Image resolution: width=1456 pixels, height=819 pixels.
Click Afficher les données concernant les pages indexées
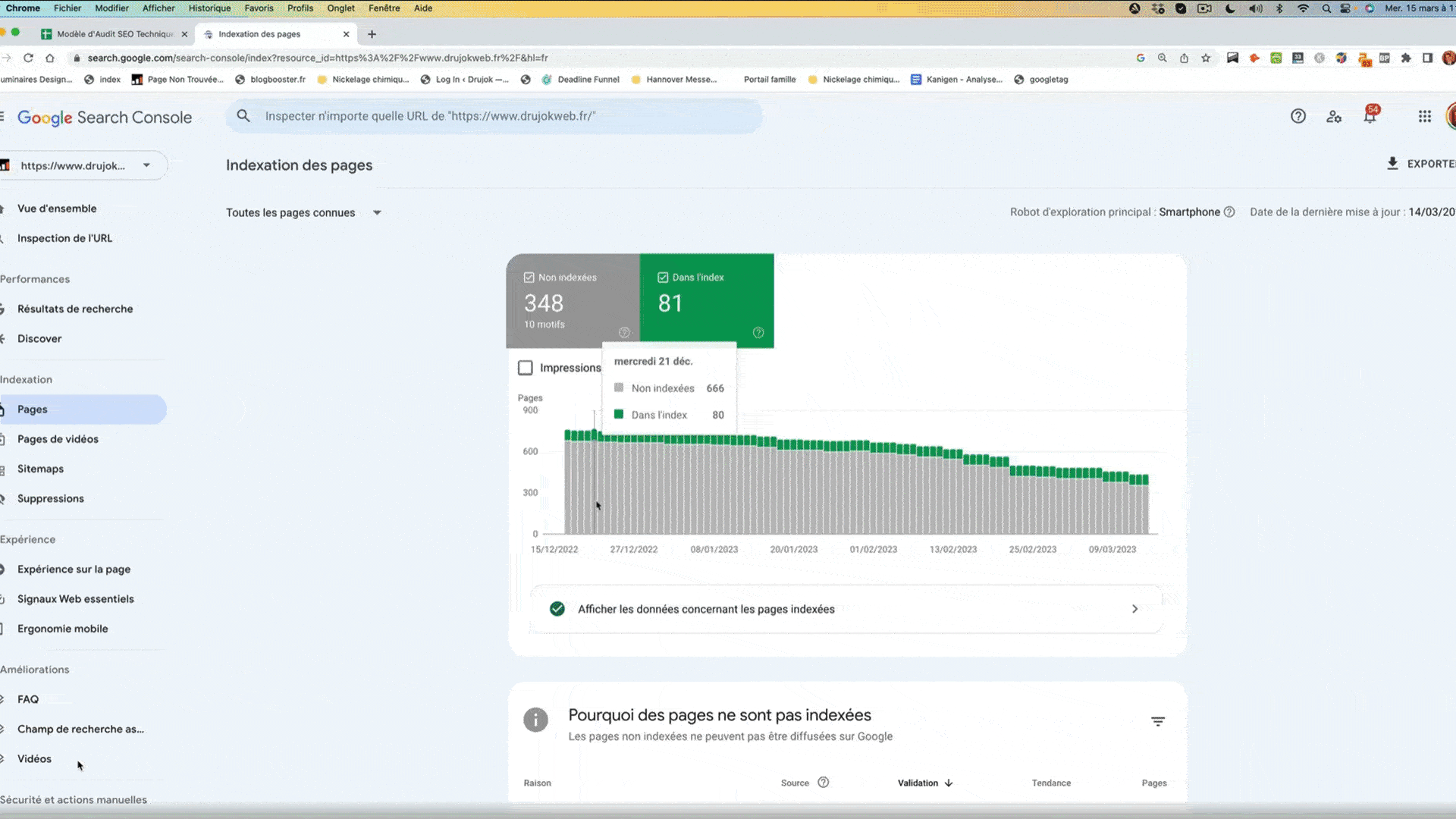pos(846,609)
